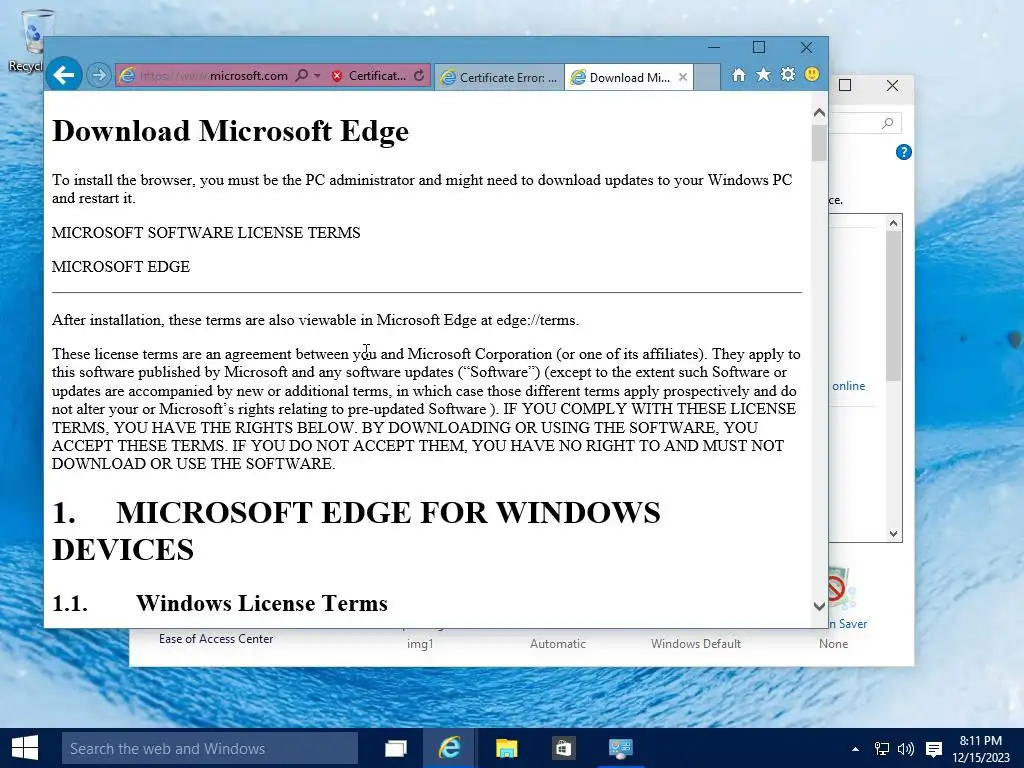This screenshot has height=768, width=1024.
Task: Click the network status tray icon
Action: click(882, 749)
